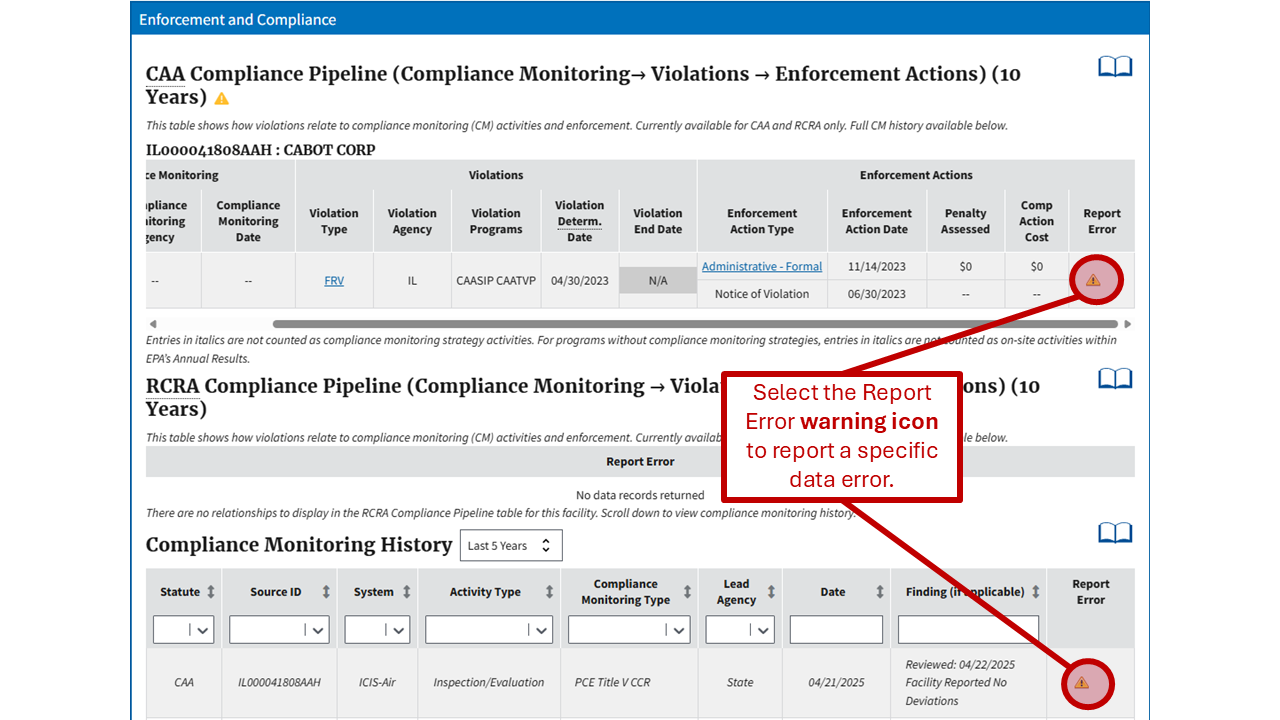Open the FRV violation type link
The width and height of the screenshot is (1280, 720).
pyautogui.click(x=334, y=280)
